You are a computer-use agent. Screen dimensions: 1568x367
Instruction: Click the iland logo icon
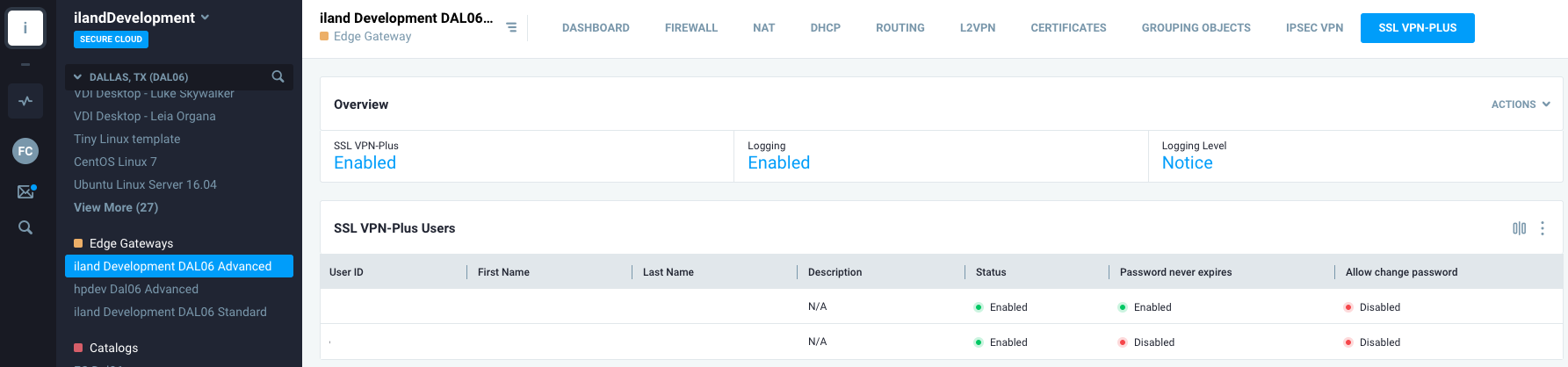25,28
